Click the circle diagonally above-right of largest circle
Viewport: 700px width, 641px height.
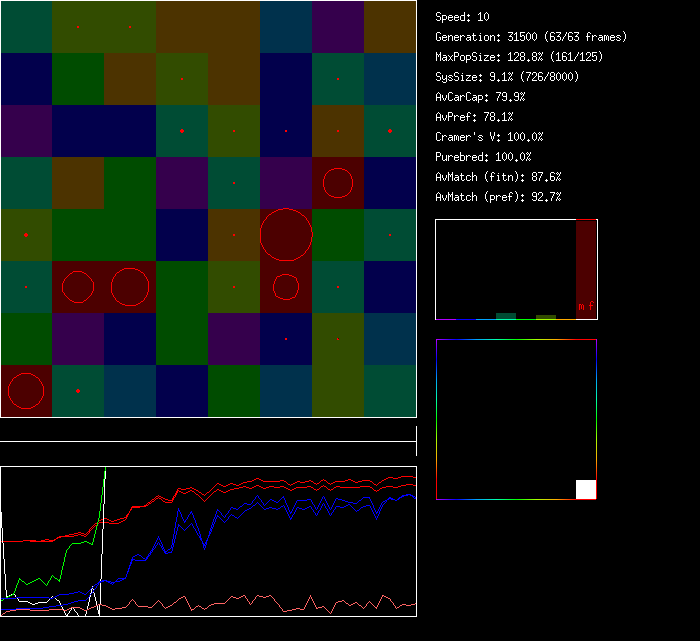338,183
